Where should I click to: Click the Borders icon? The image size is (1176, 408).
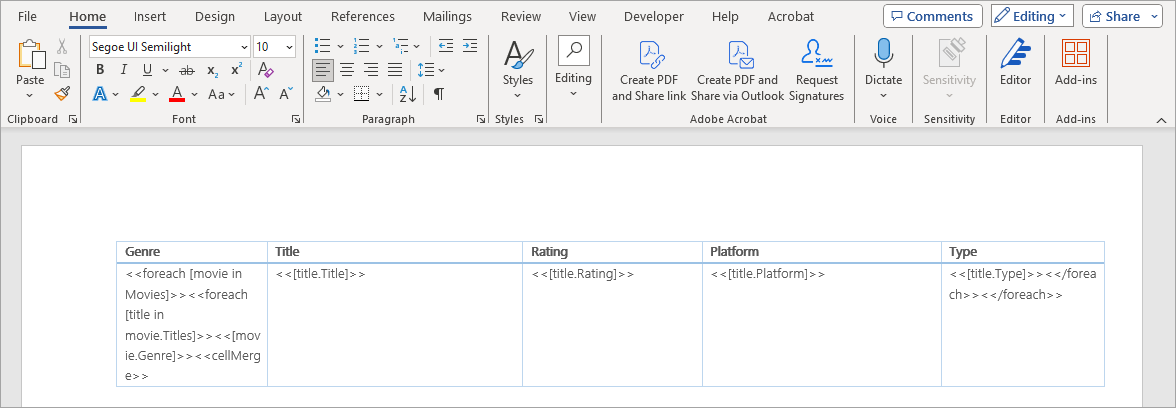(362, 94)
